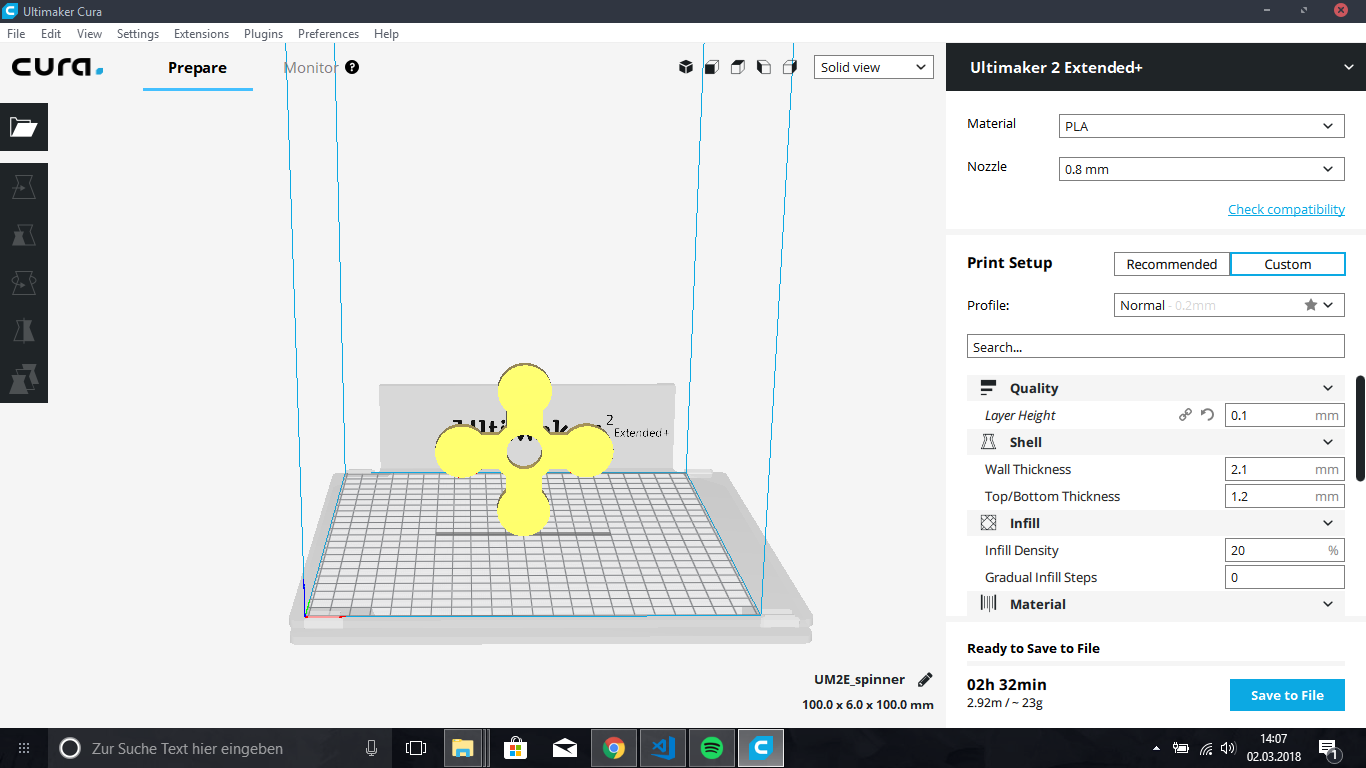This screenshot has height=768, width=1366.
Task: Open the View menu
Action: (89, 33)
